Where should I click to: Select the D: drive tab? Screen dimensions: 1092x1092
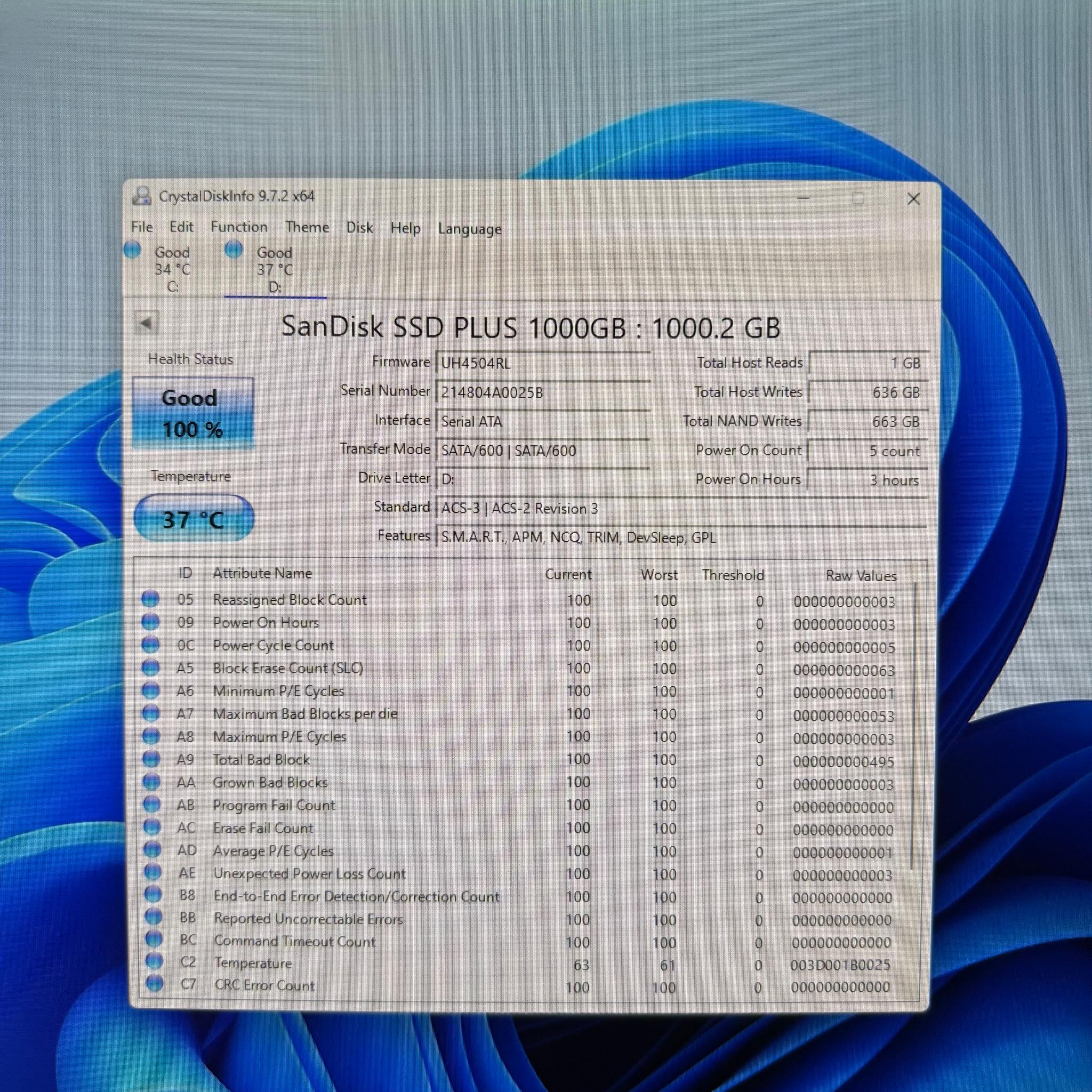[x=275, y=269]
